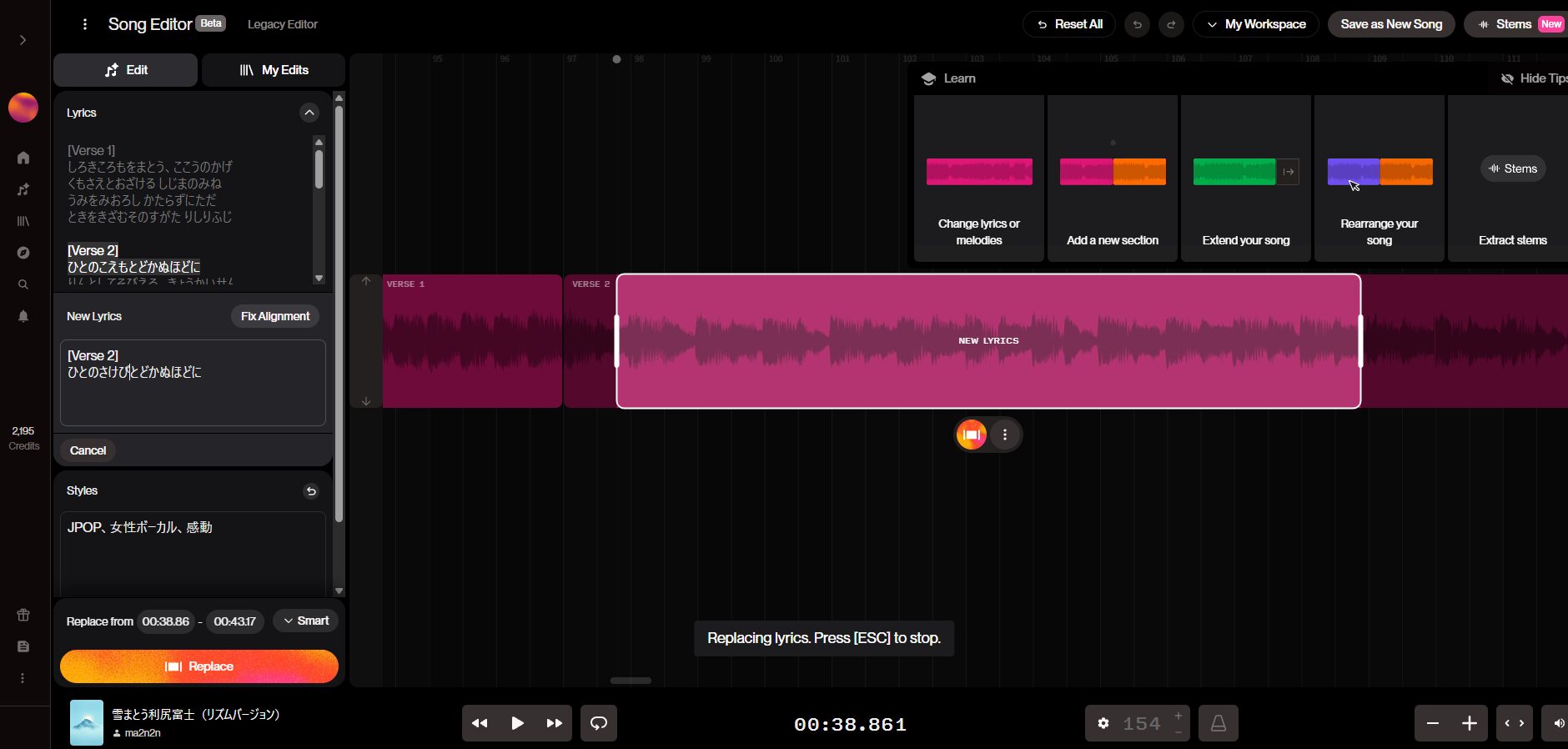Click the fast-forward playback button
The width and height of the screenshot is (1568, 749).
tap(554, 723)
